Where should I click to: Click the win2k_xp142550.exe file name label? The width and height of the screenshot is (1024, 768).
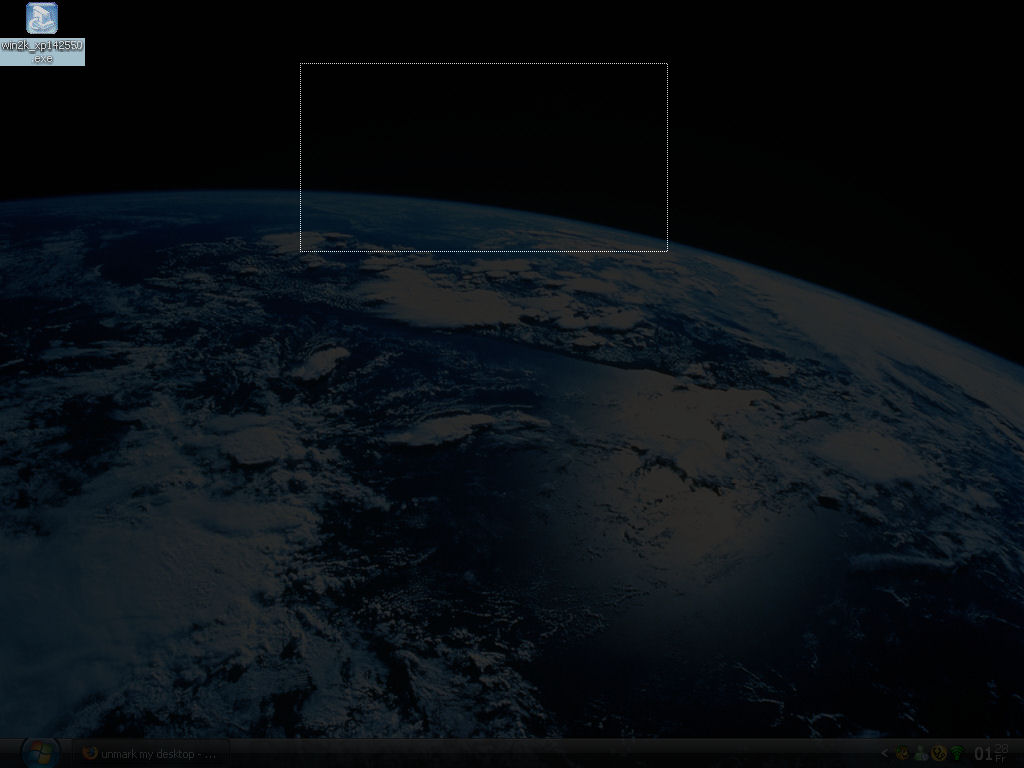click(42, 52)
